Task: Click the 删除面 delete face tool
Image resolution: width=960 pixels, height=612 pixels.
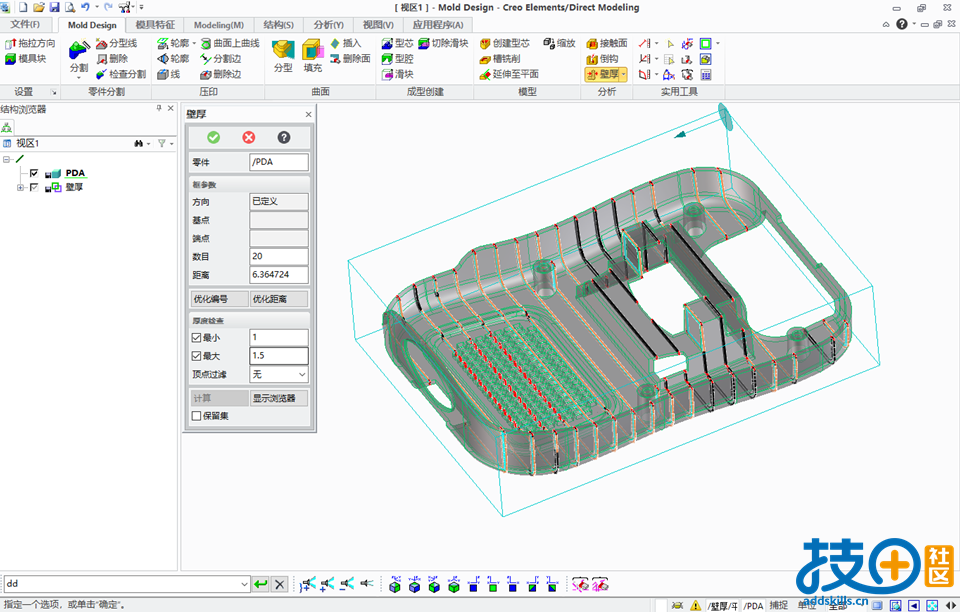Action: 351,59
